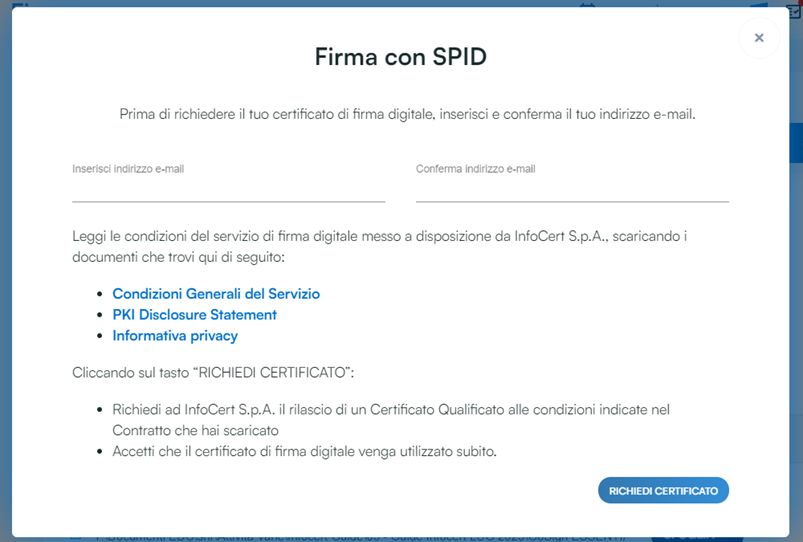803x542 pixels.
Task: Click the 'Firma con SPID' dialog title
Action: (400, 56)
